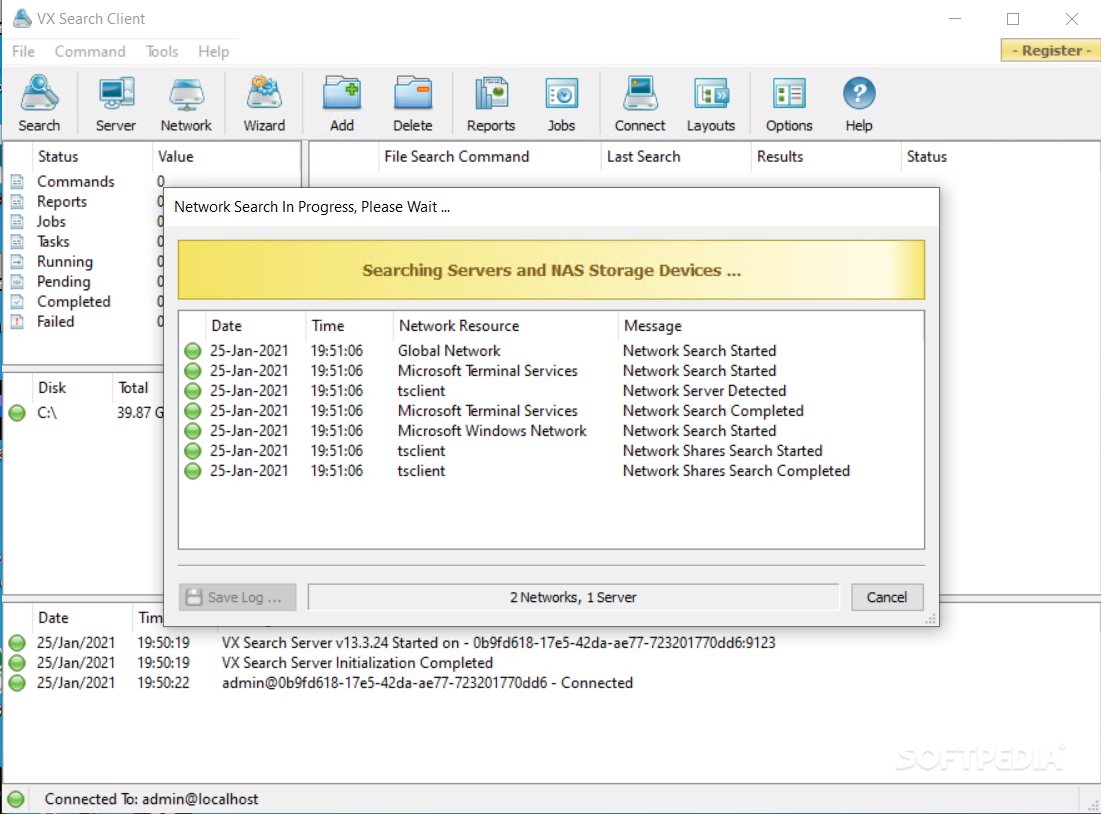Click green connection icon in status bar
1101x814 pixels.
(x=15, y=799)
